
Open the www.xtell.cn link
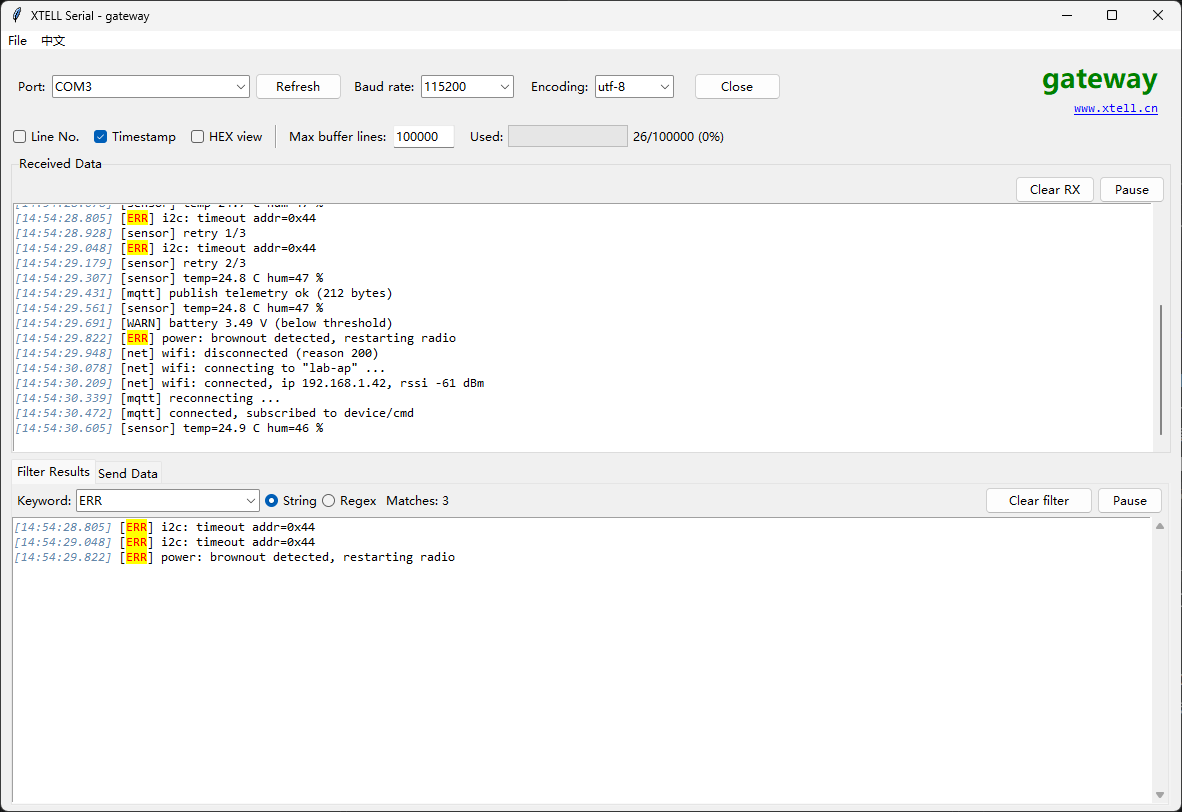click(x=1115, y=109)
